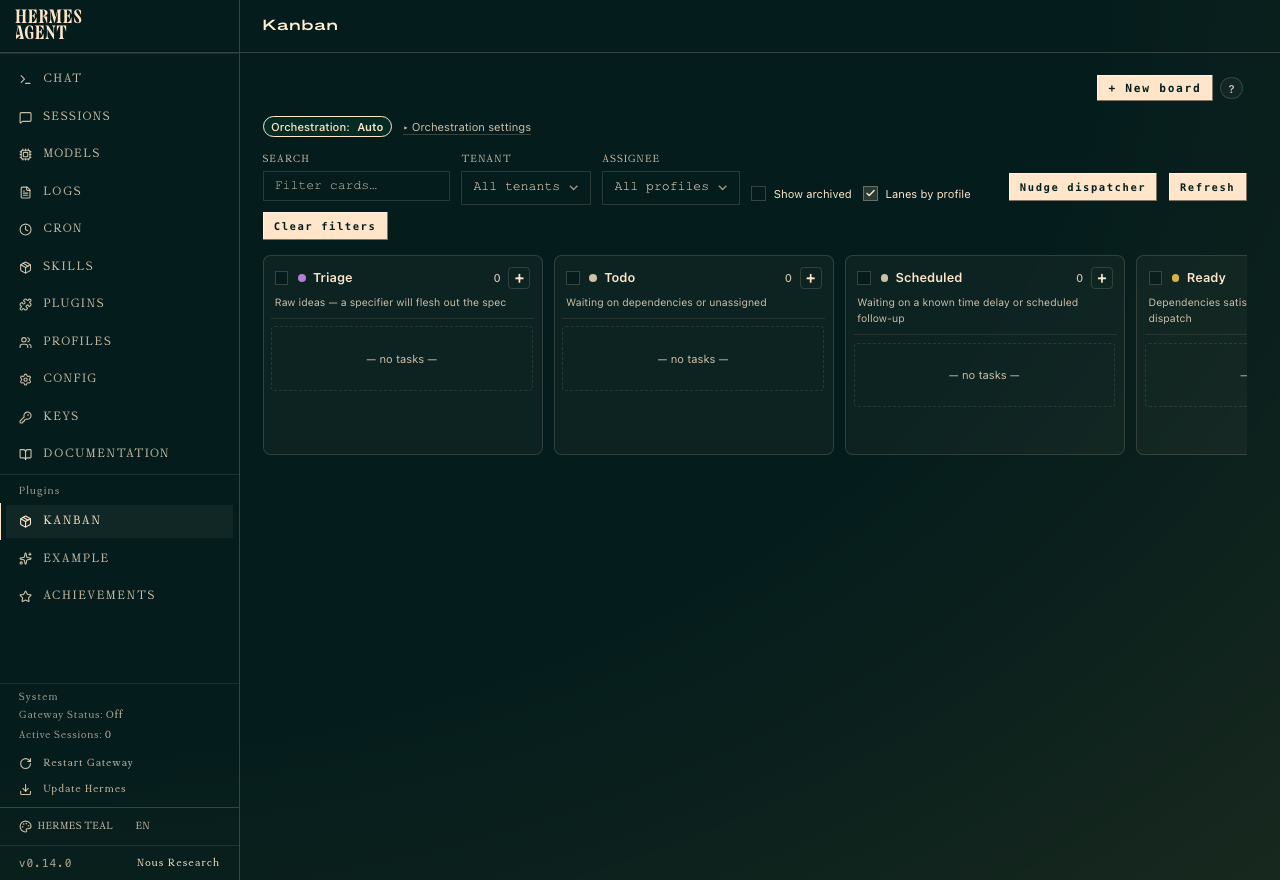Click the v0.14.0 version label
This screenshot has height=880, width=1280.
[45, 863]
